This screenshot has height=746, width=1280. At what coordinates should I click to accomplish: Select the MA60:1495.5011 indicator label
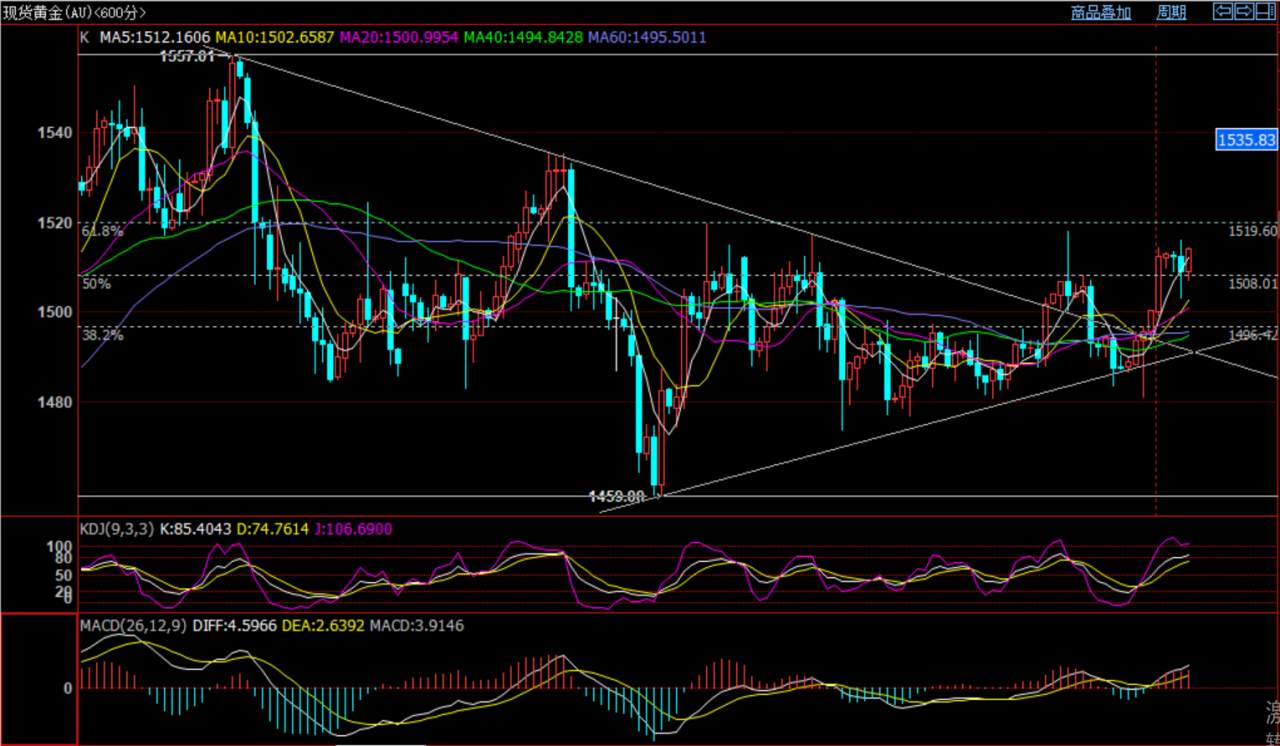pyautogui.click(x=648, y=38)
